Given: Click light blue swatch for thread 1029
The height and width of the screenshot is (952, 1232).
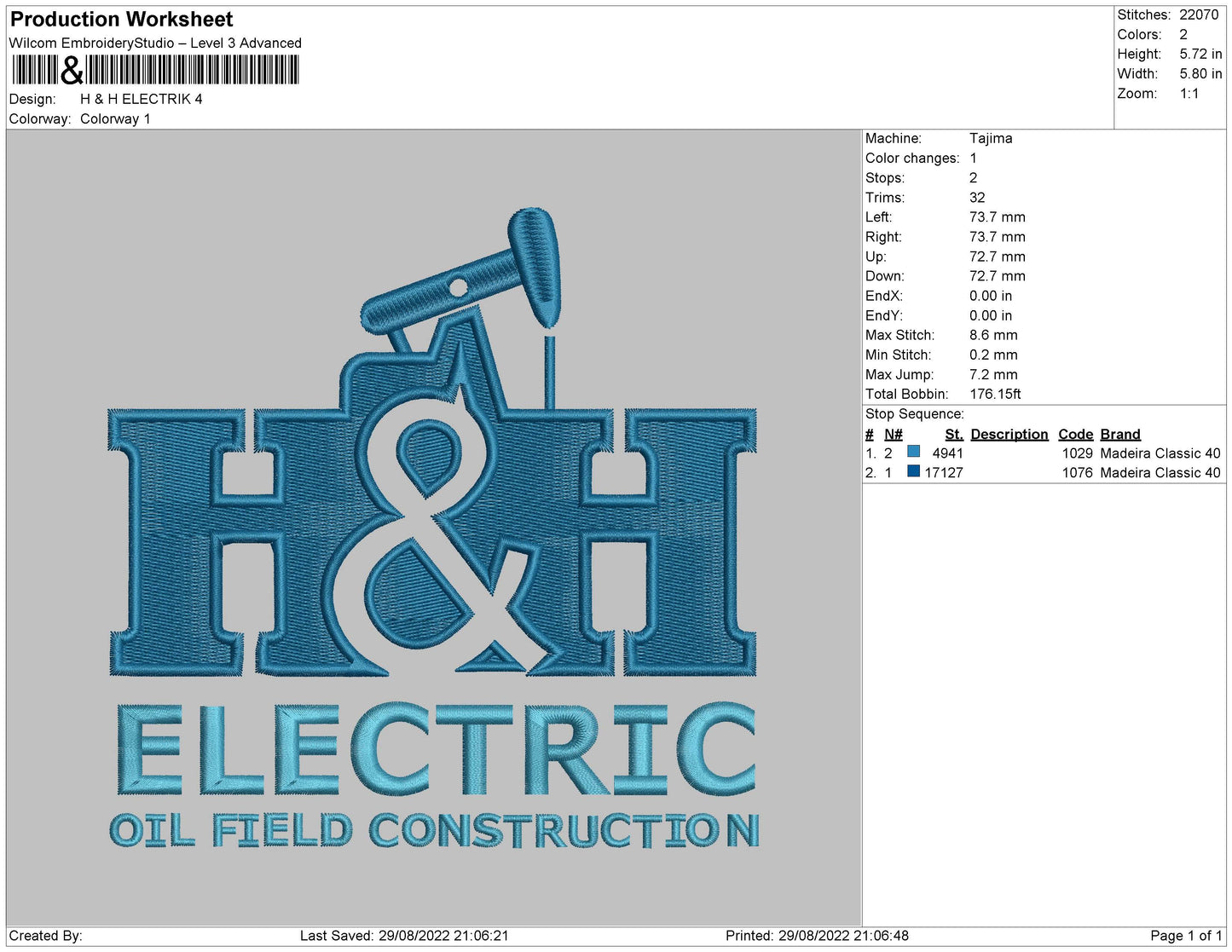Looking at the screenshot, I should 914,452.
